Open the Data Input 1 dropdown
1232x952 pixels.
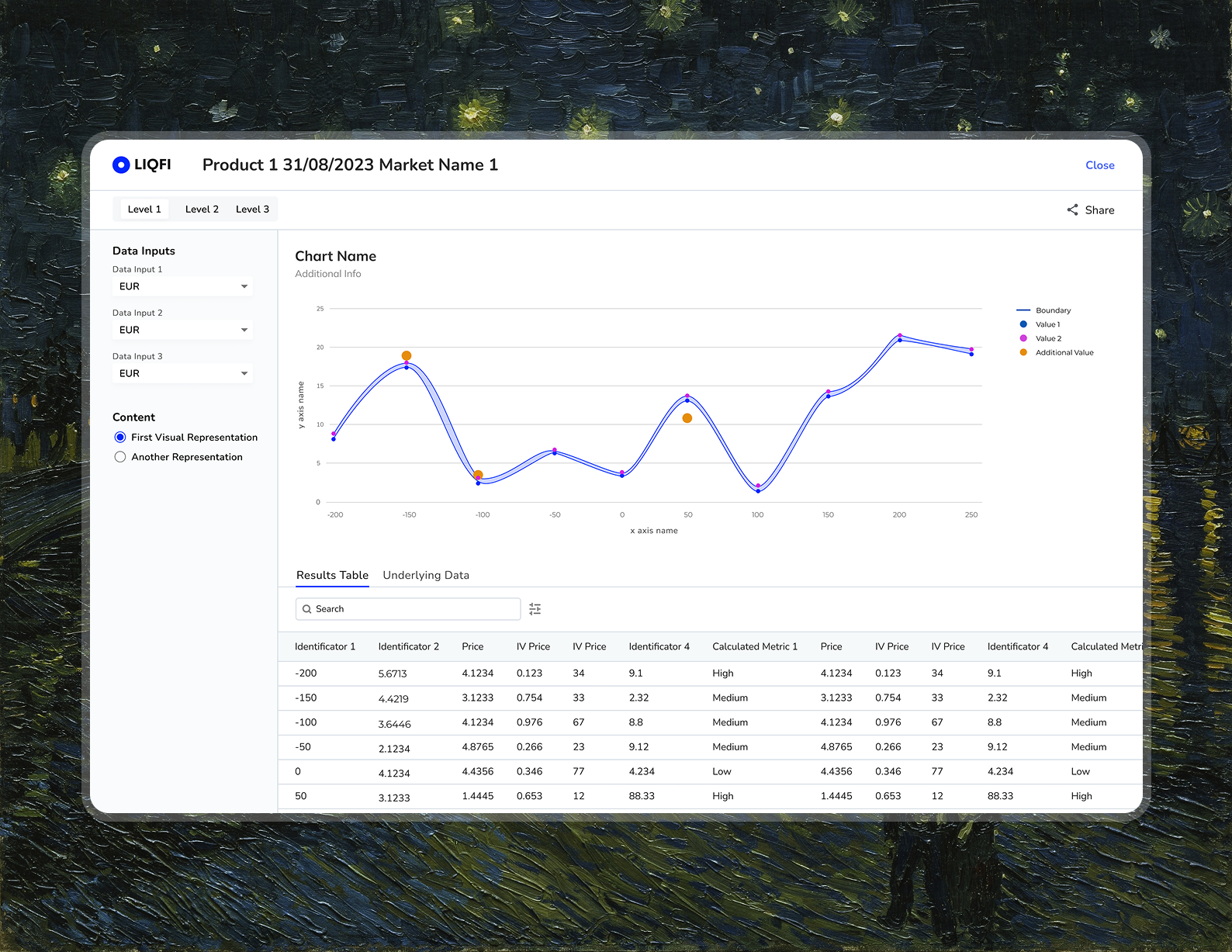click(182, 286)
